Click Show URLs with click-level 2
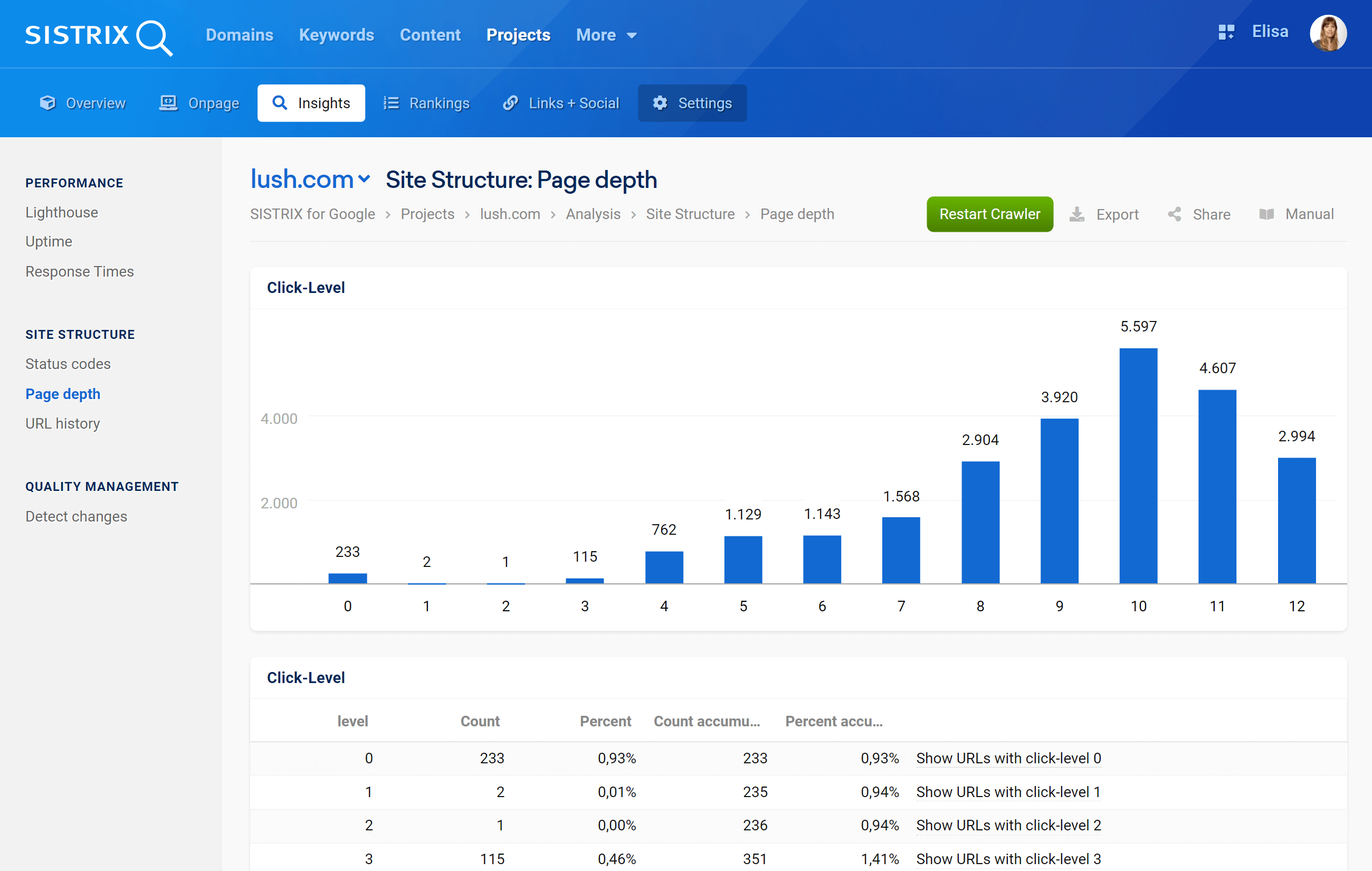The image size is (1372, 871). [x=1008, y=826]
